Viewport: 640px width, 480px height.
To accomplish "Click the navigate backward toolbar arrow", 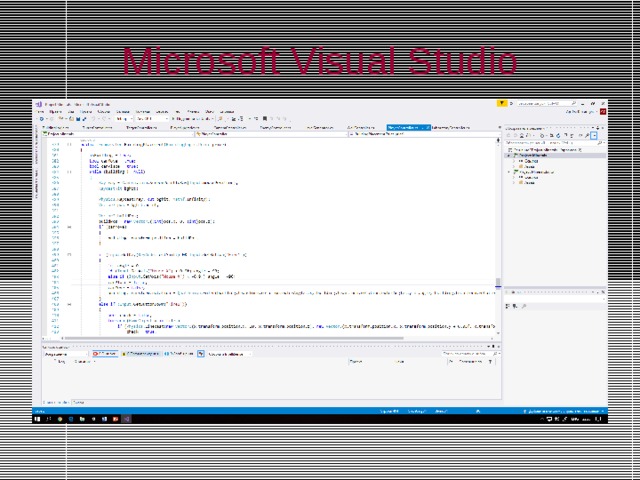I will [41, 119].
